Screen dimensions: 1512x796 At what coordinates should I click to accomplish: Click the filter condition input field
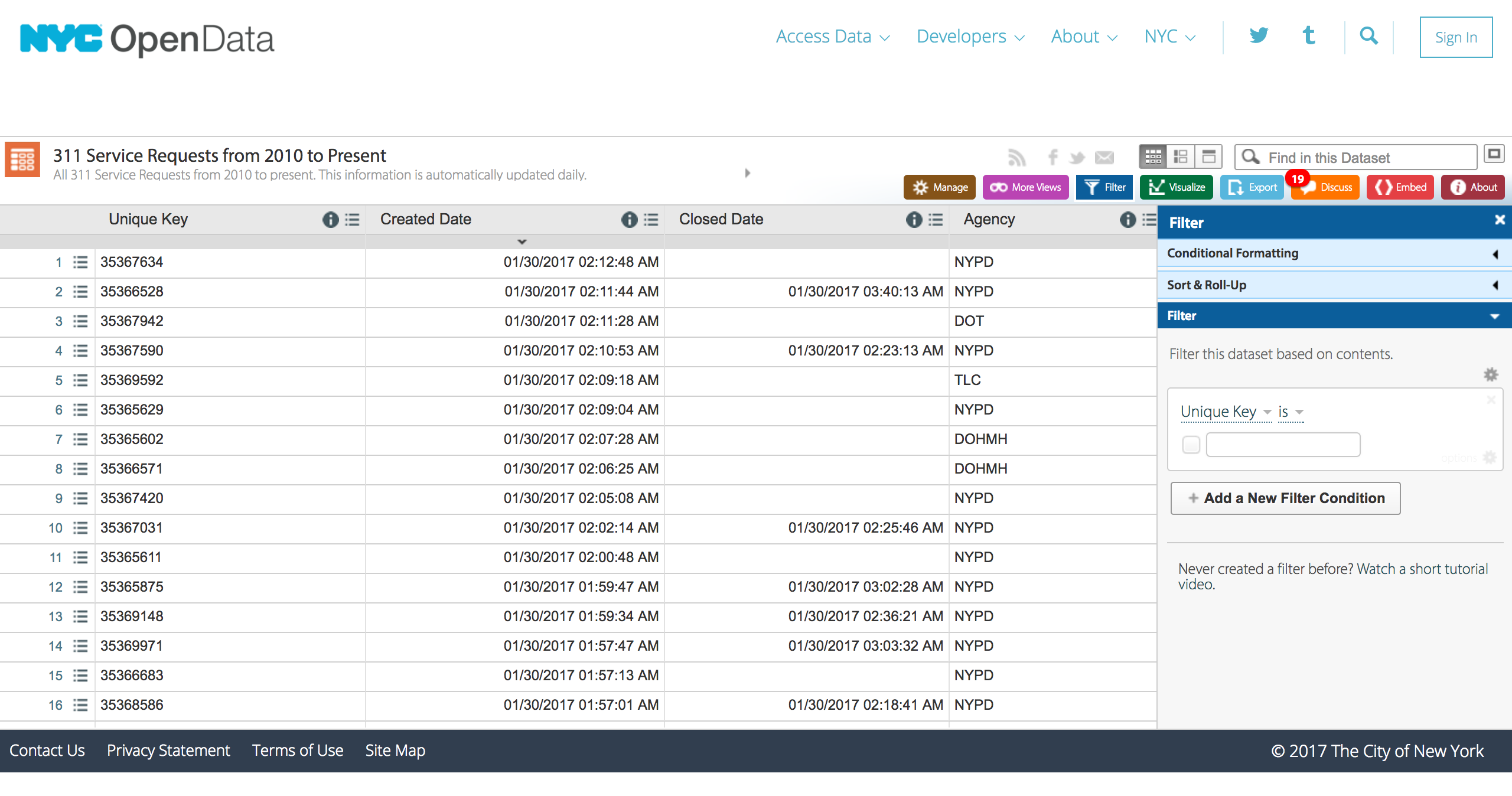(1284, 445)
